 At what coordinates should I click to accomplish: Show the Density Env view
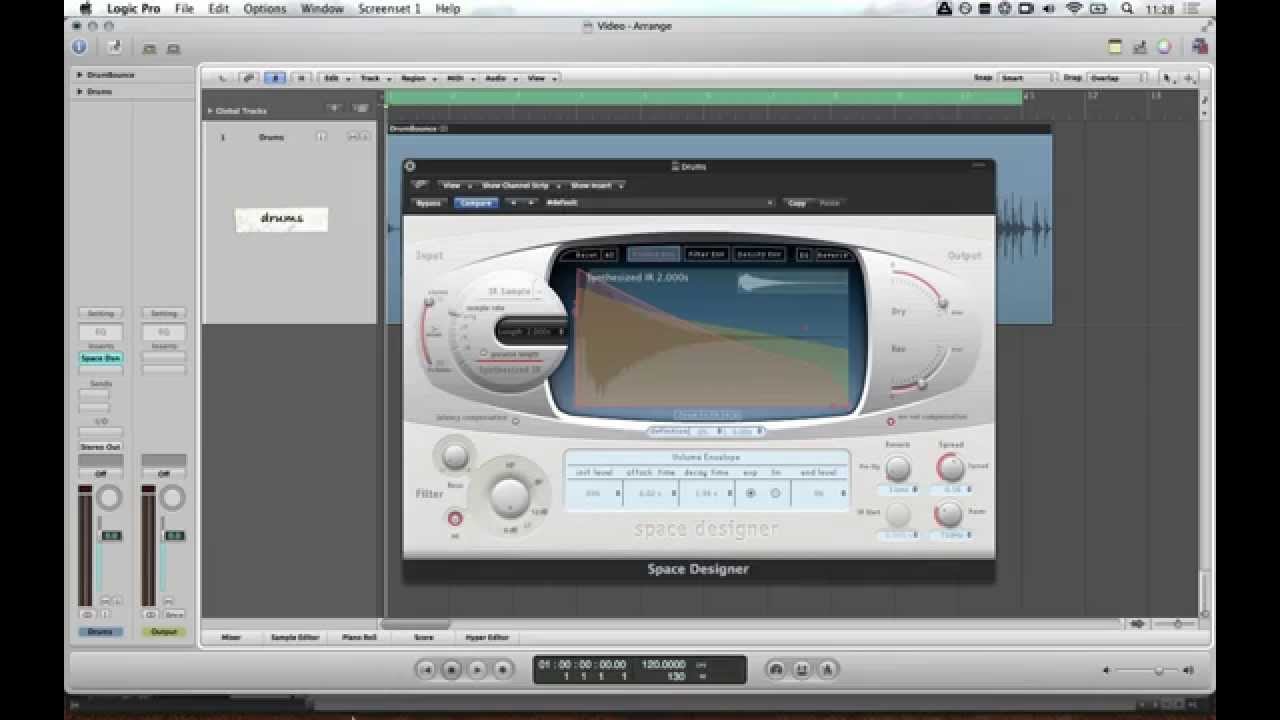click(x=759, y=255)
